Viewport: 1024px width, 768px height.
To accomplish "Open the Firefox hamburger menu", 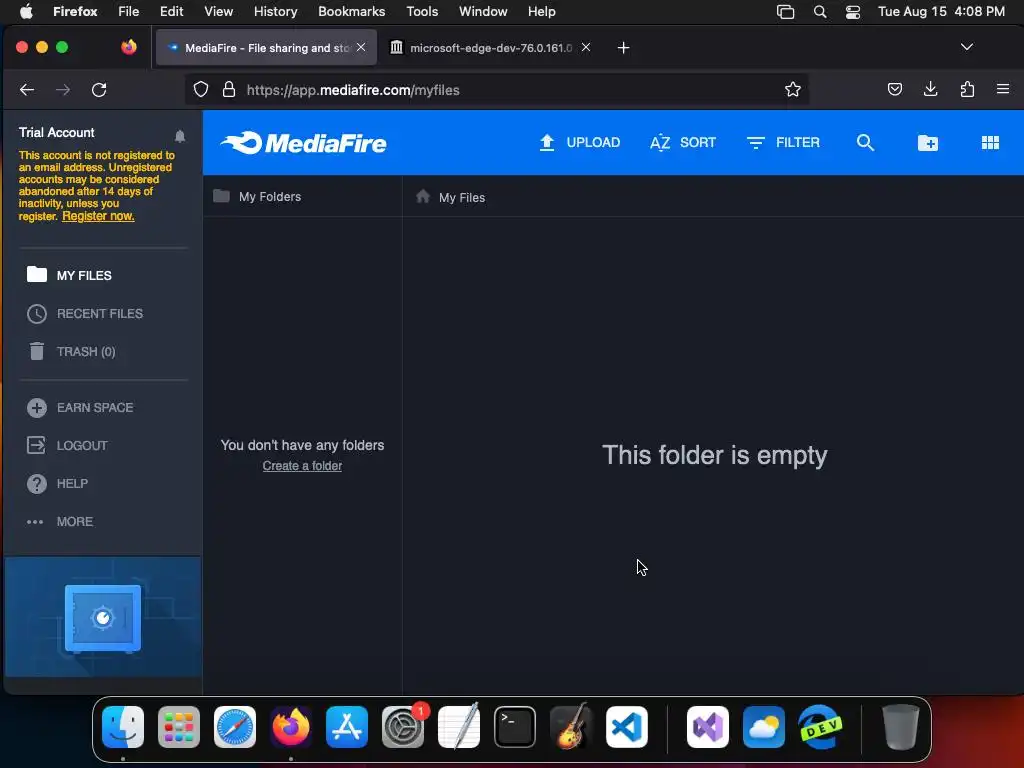I will tap(1003, 89).
